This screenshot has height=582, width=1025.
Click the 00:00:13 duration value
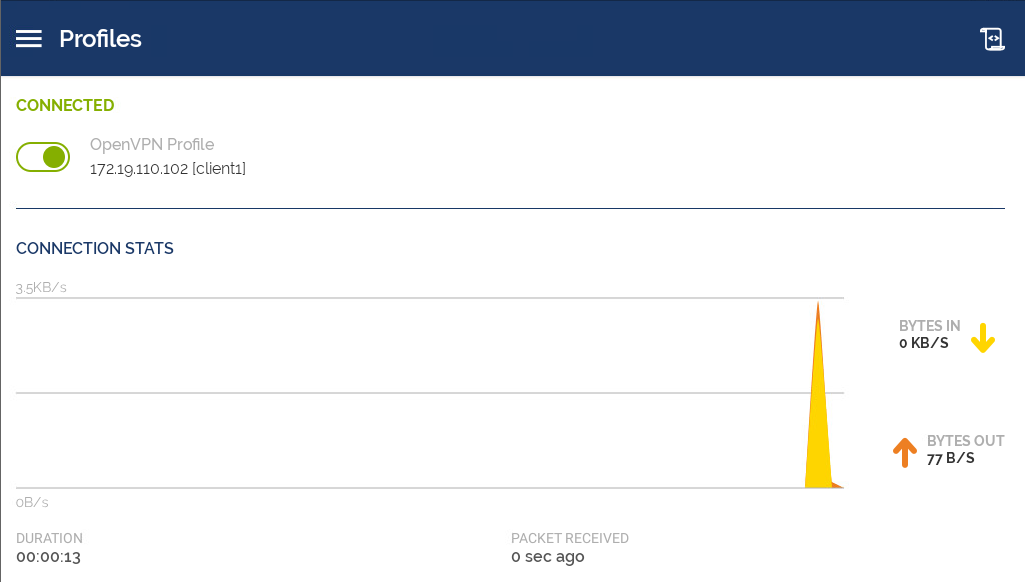[48, 557]
